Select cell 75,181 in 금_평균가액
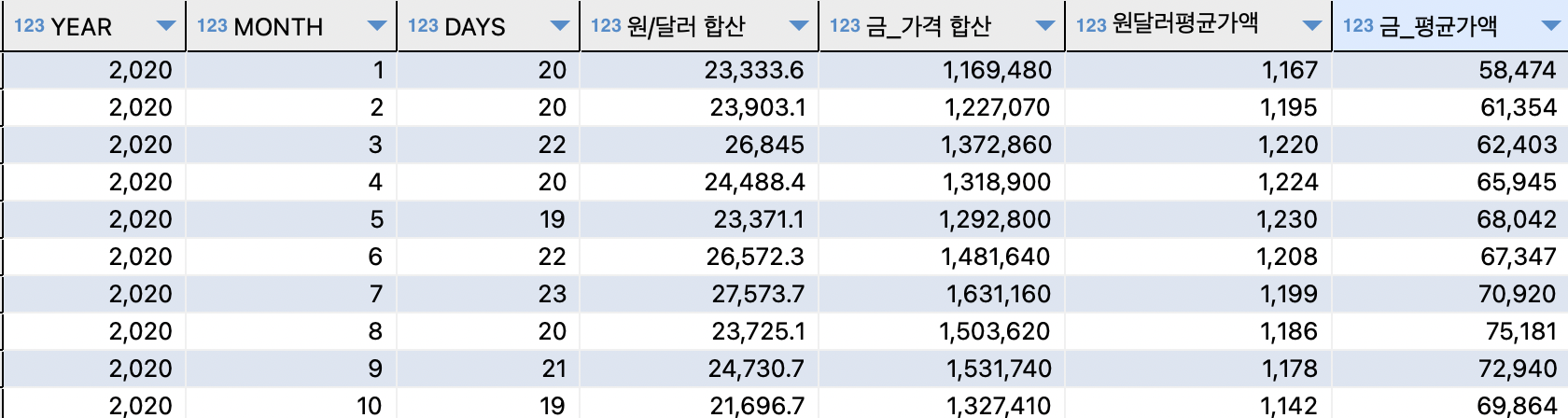Image resolution: width=1568 pixels, height=418 pixels. pos(1449,331)
